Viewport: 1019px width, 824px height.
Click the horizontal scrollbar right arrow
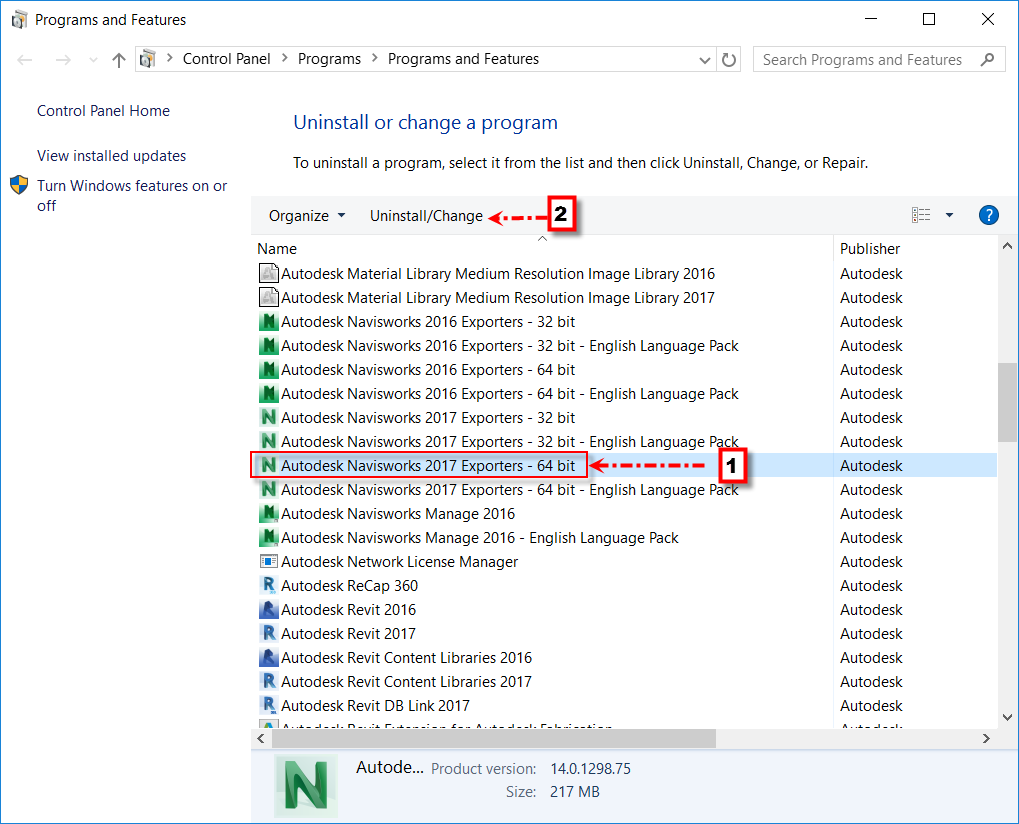985,738
